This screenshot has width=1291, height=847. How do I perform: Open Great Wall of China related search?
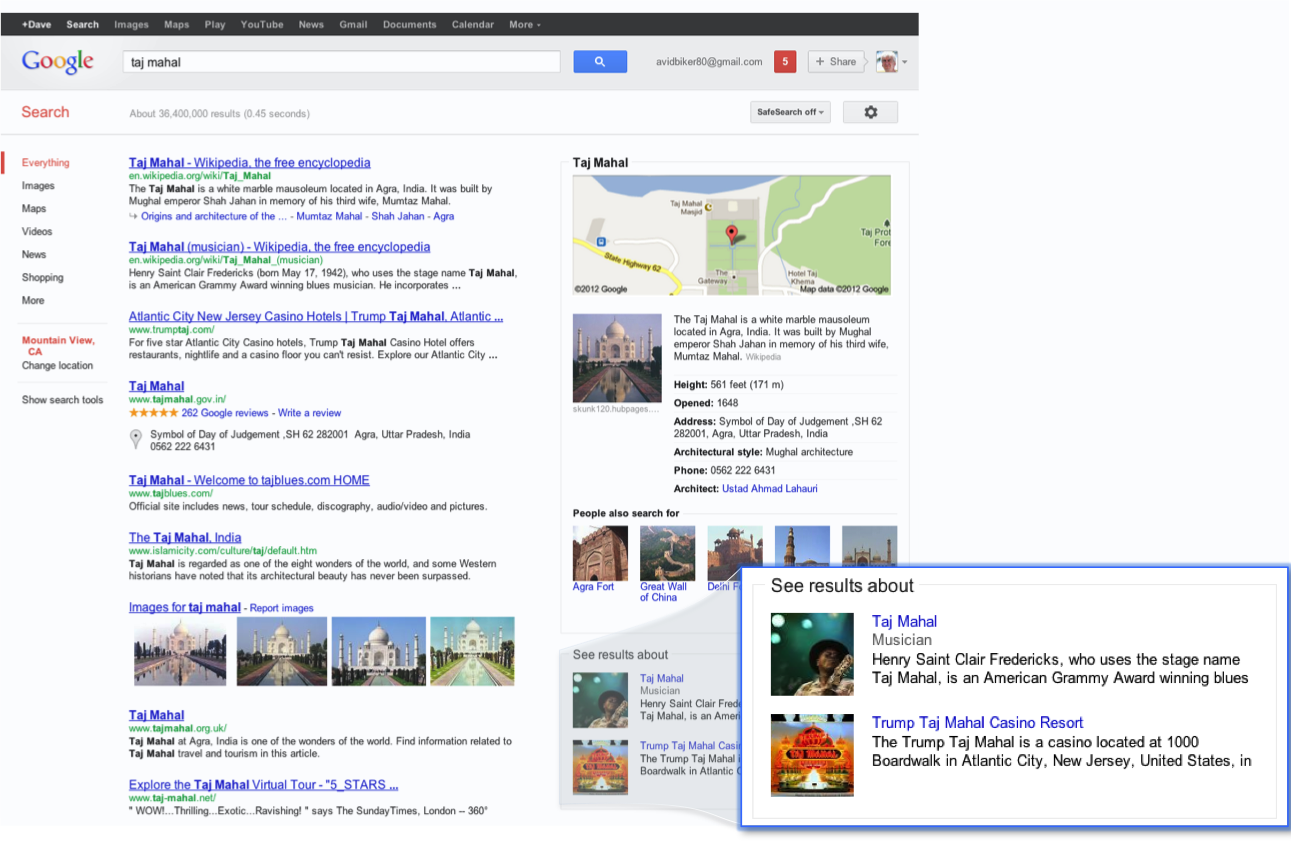click(x=667, y=553)
